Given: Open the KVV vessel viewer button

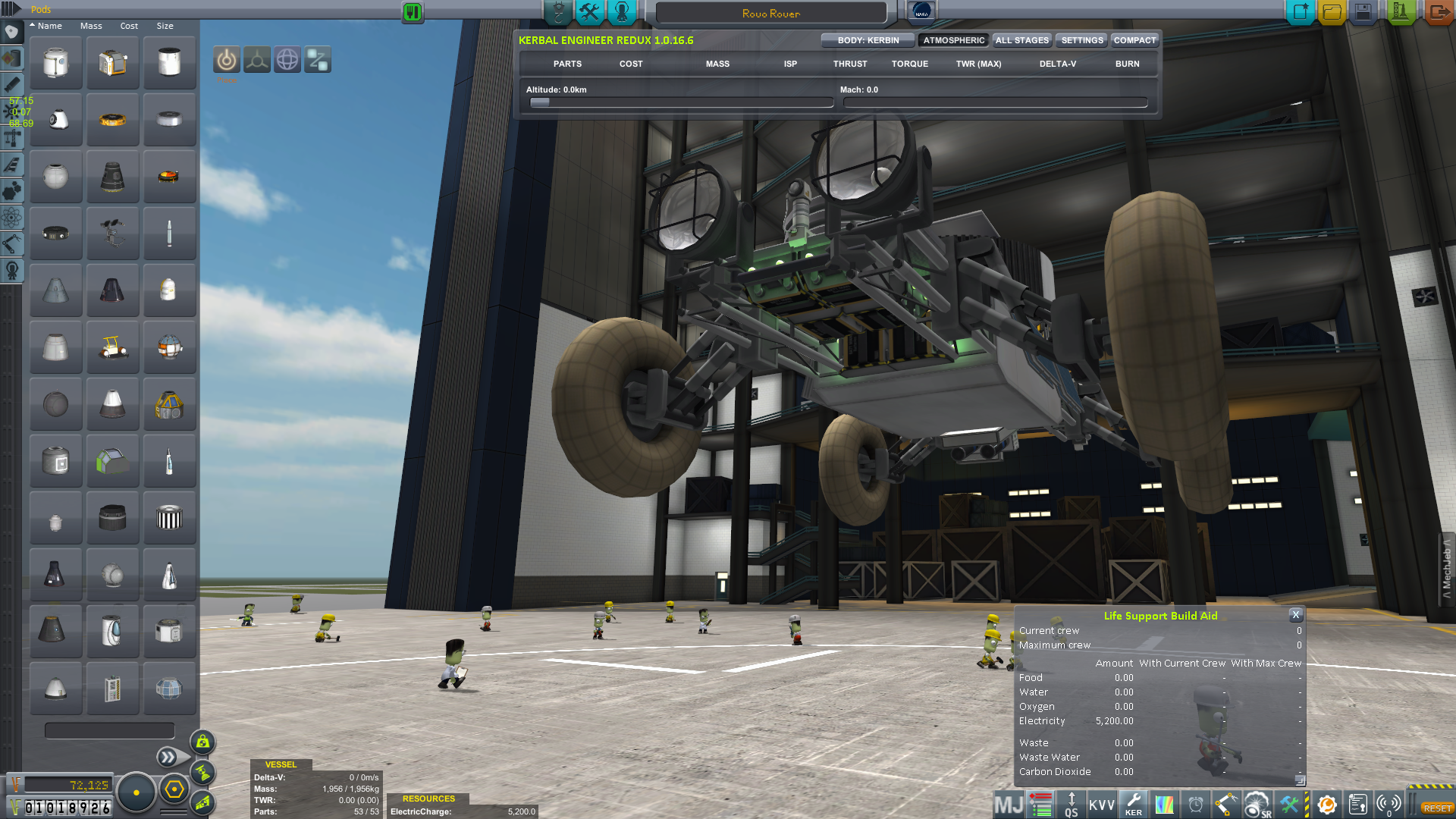Looking at the screenshot, I should pos(1101,805).
